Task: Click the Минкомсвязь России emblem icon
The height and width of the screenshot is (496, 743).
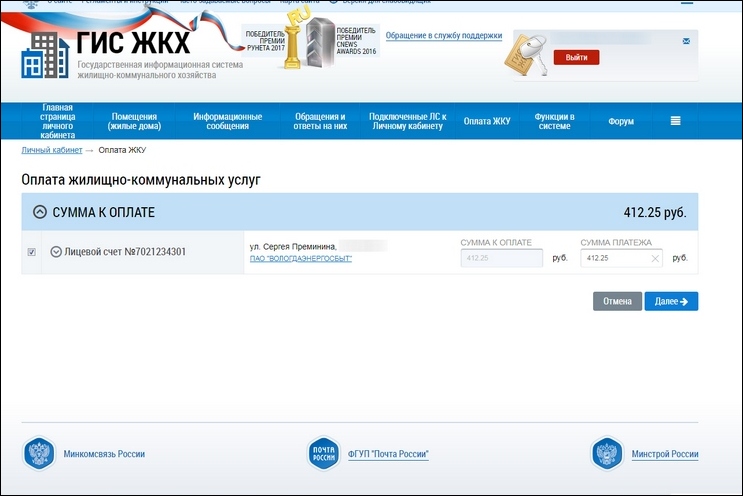Action: pyautogui.click(x=37, y=454)
